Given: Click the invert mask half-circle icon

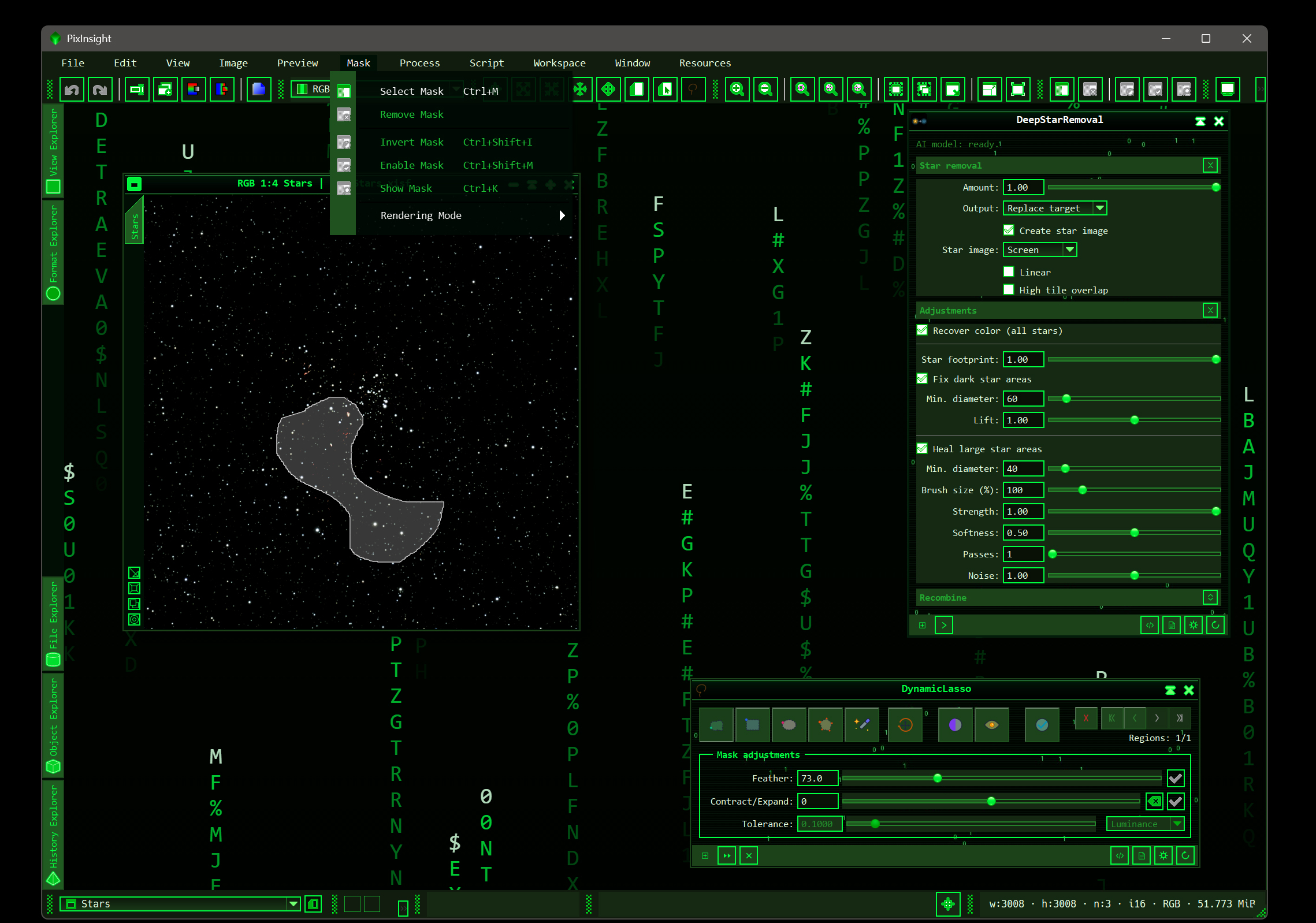Looking at the screenshot, I should 955,724.
